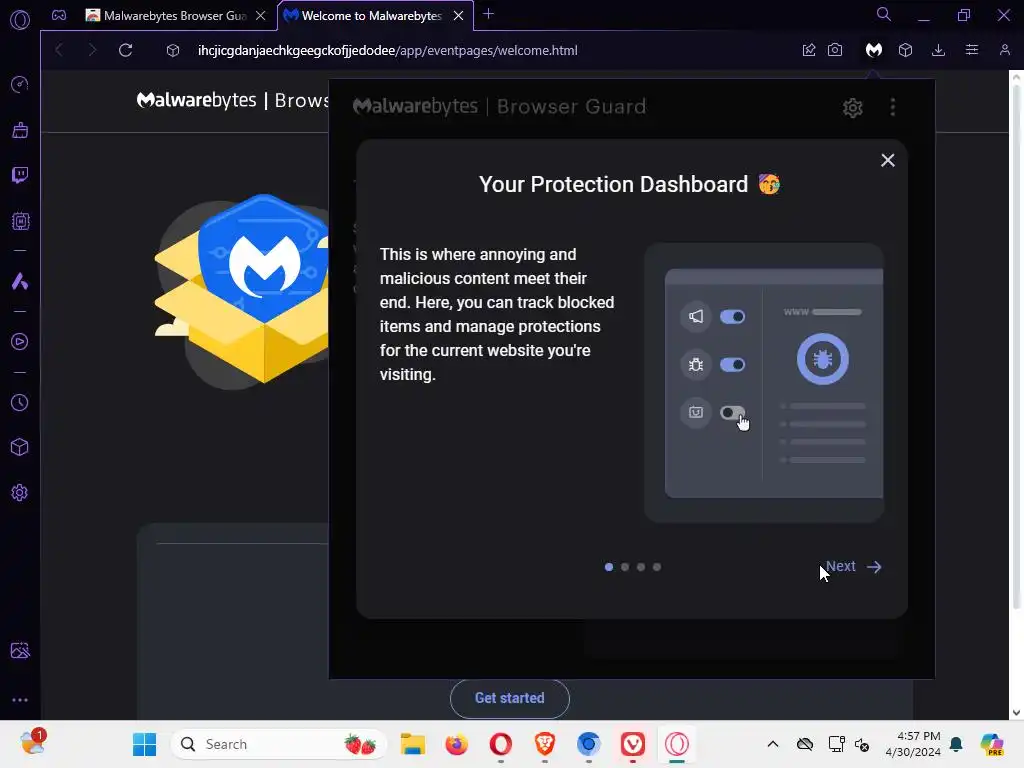This screenshot has height=768, width=1024.
Task: Open the widgets icon in taskbar
Action: (x=32, y=743)
